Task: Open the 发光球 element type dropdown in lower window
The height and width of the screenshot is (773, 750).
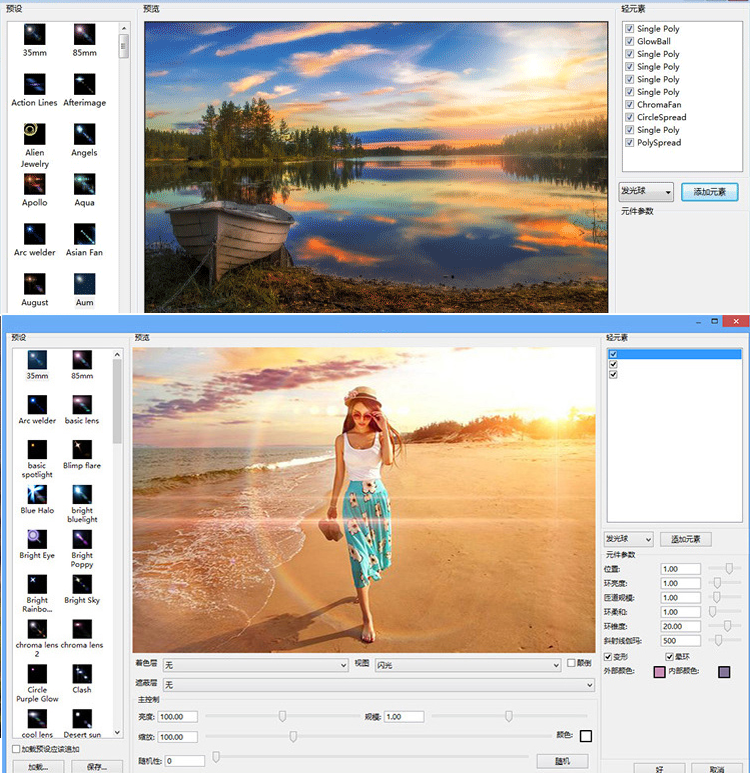Action: point(629,539)
